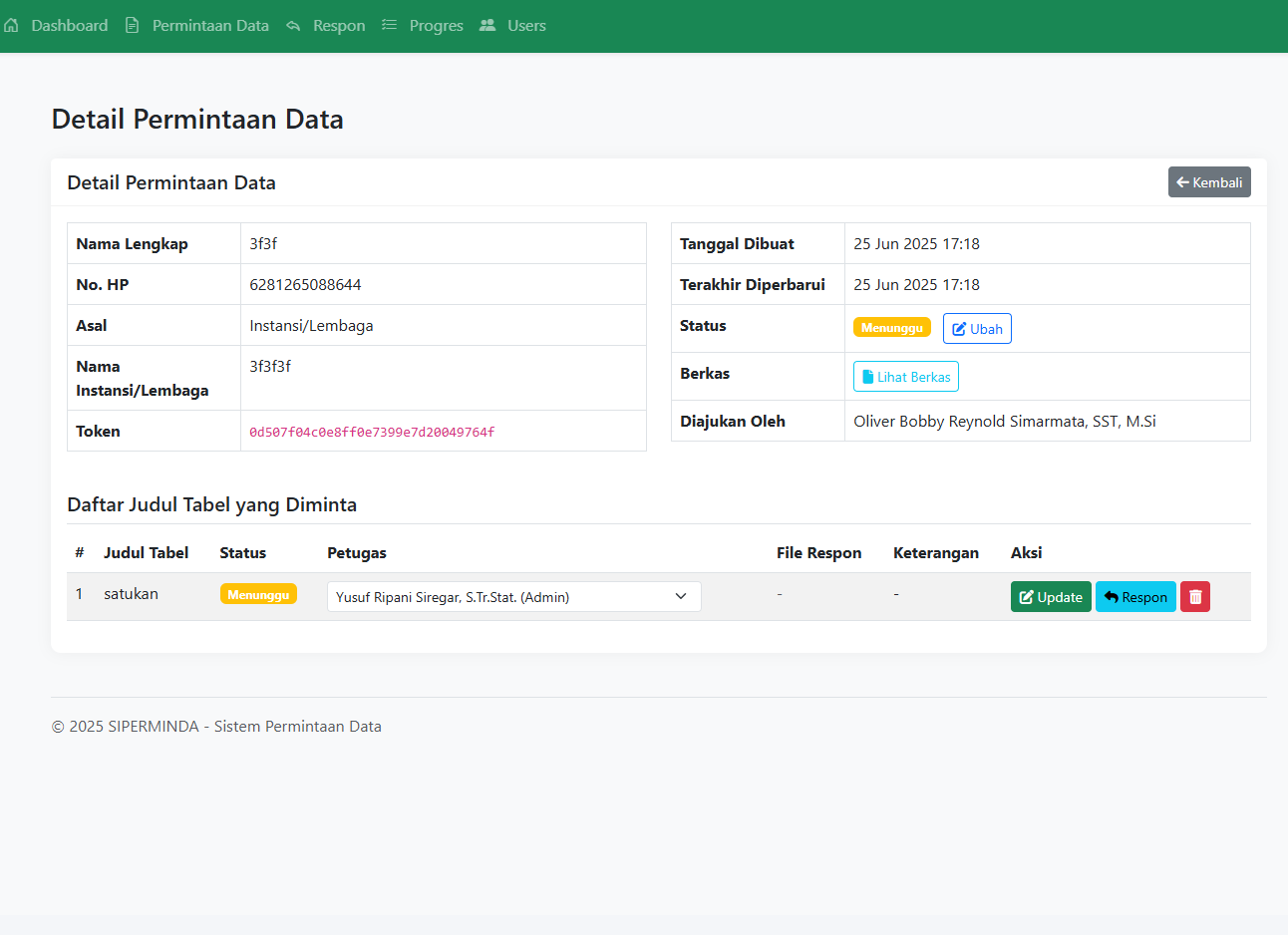Viewport: 1288px width, 935px height.
Task: Open the Progres navigation item
Action: click(436, 26)
